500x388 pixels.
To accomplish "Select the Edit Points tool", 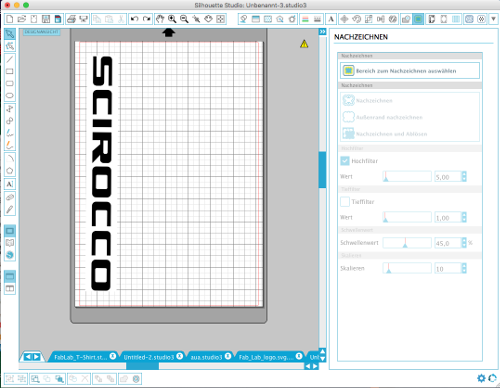I will [x=10, y=46].
